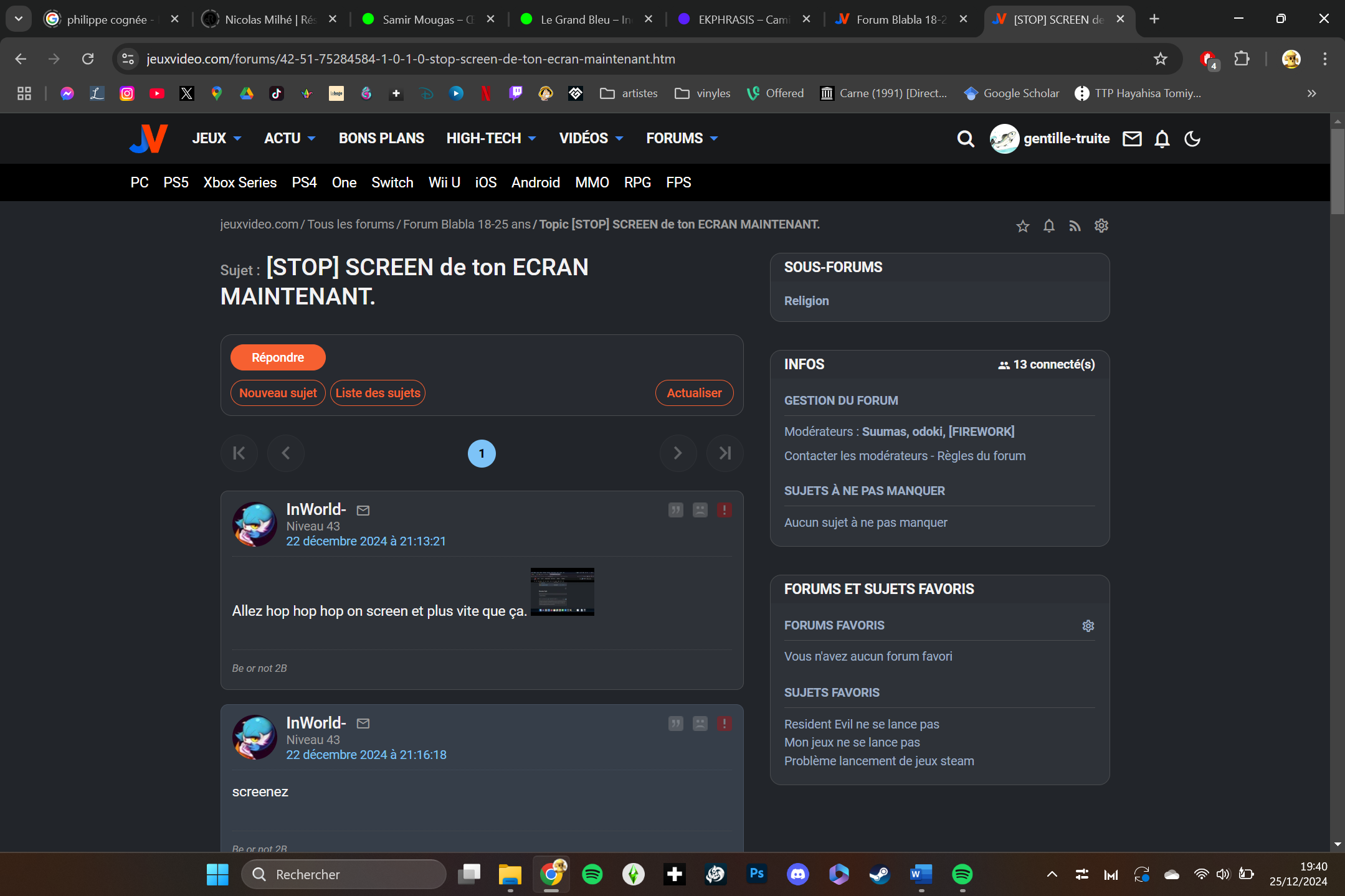Open the BONS PLANS menu item
1345x896 pixels.
coord(381,138)
